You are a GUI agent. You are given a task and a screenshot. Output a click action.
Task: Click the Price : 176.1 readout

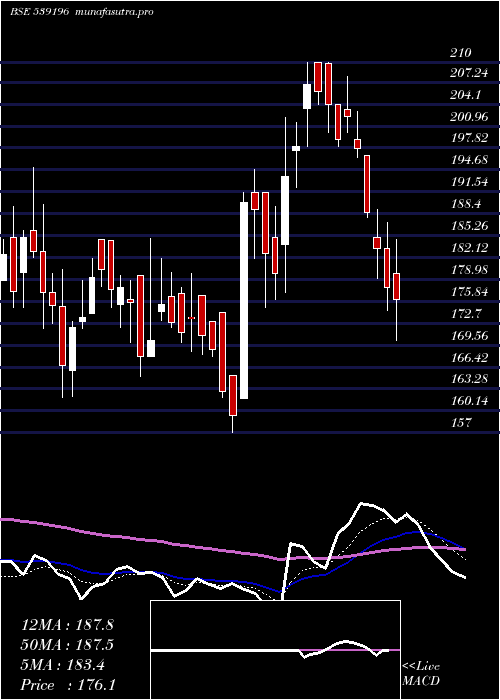pyautogui.click(x=68, y=685)
